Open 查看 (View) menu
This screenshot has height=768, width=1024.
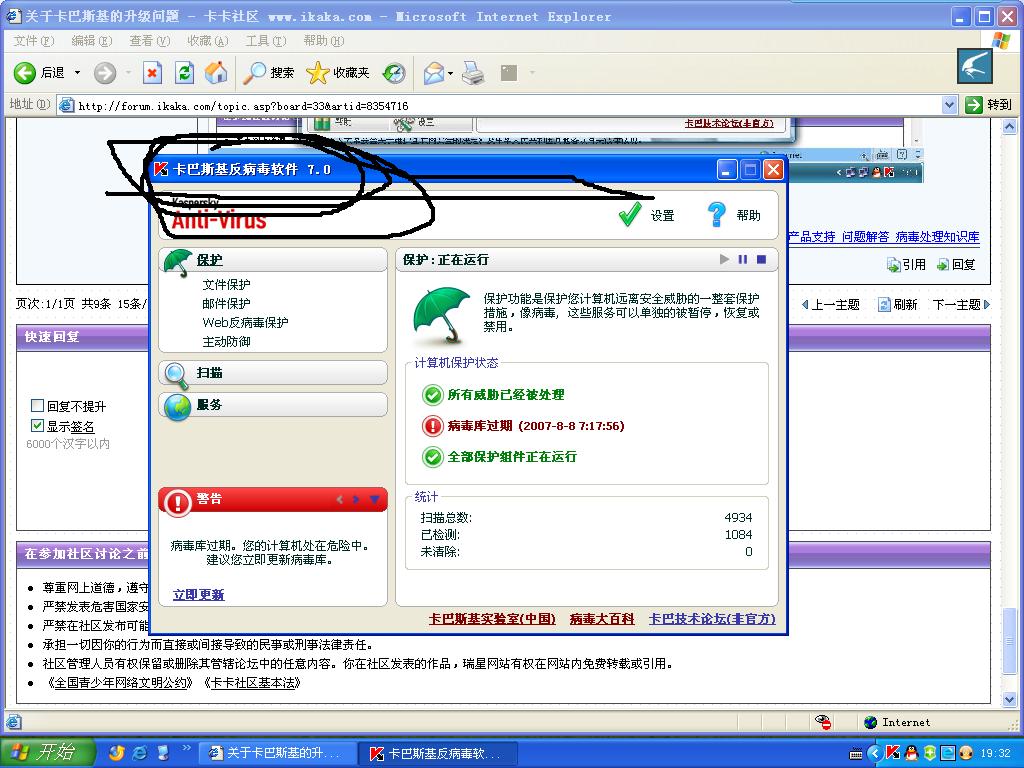pyautogui.click(x=150, y=41)
